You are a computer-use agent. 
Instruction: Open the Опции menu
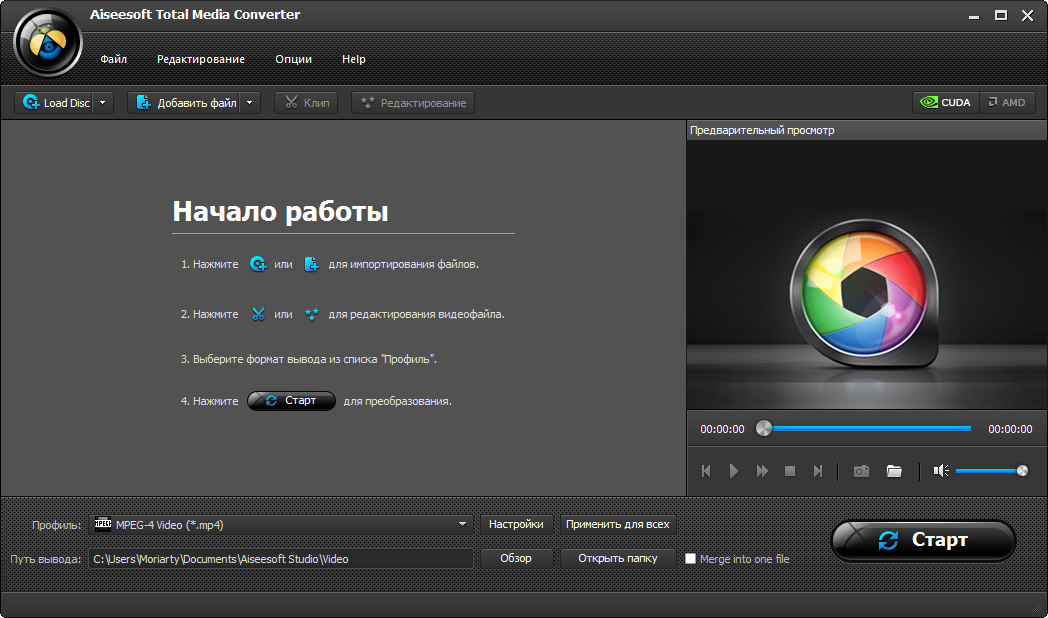click(x=293, y=59)
